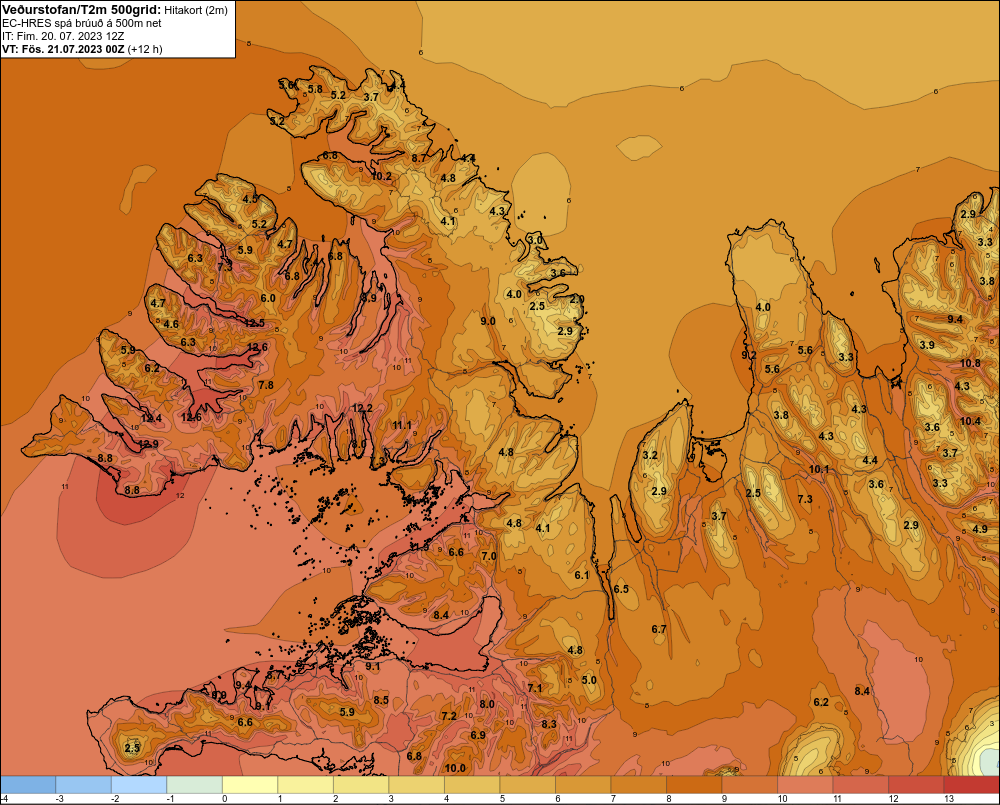Click the 12.5 temperature value
The image size is (1000, 805).
pos(254,323)
